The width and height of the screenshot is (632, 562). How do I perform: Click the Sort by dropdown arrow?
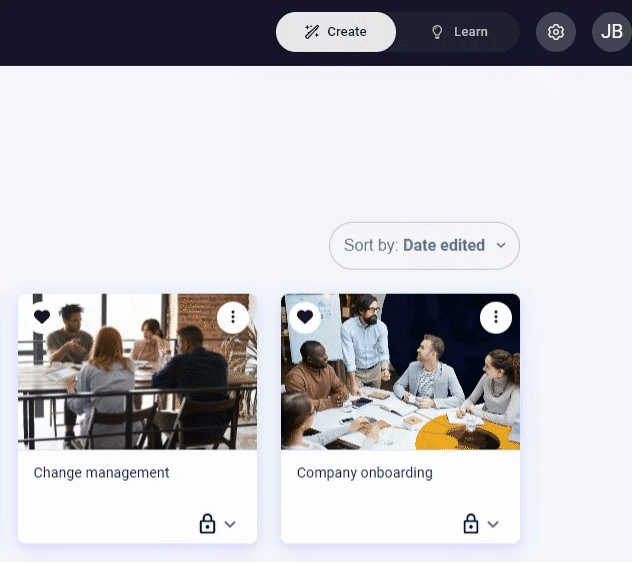tap(501, 246)
